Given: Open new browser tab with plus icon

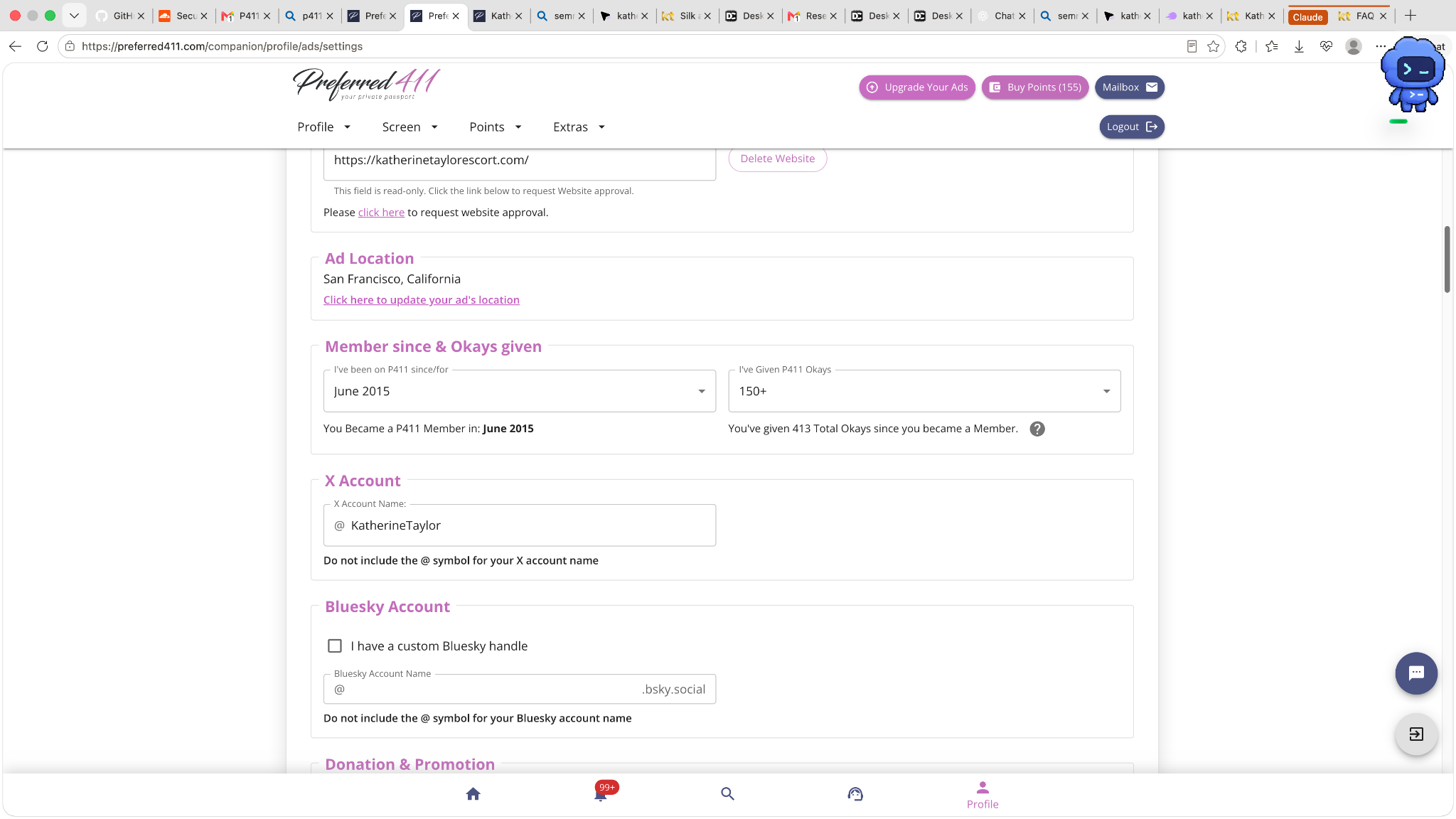Looking at the screenshot, I should coord(1410,16).
